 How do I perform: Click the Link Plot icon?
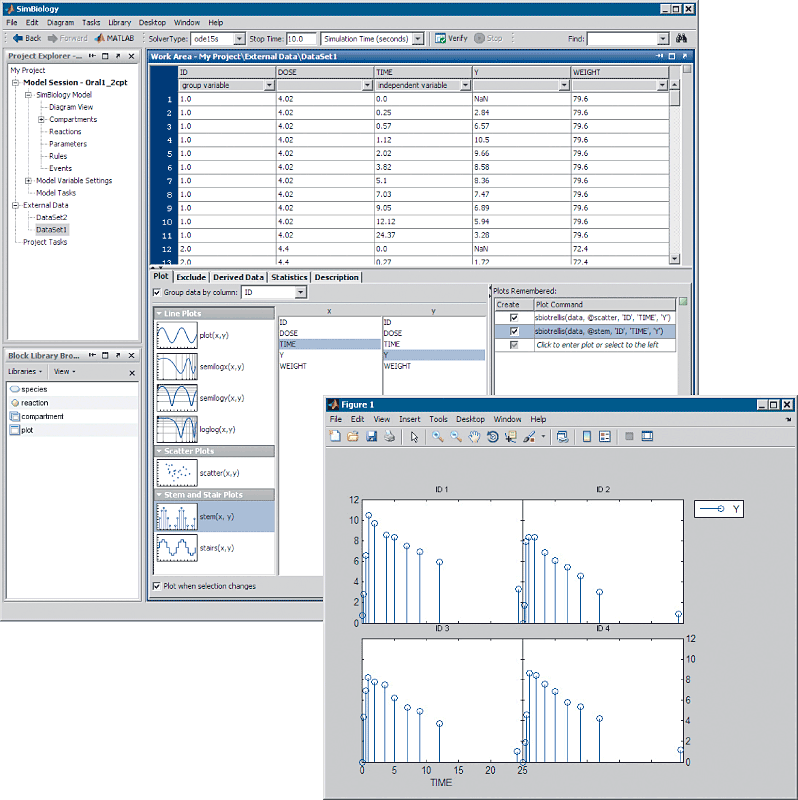click(x=562, y=437)
